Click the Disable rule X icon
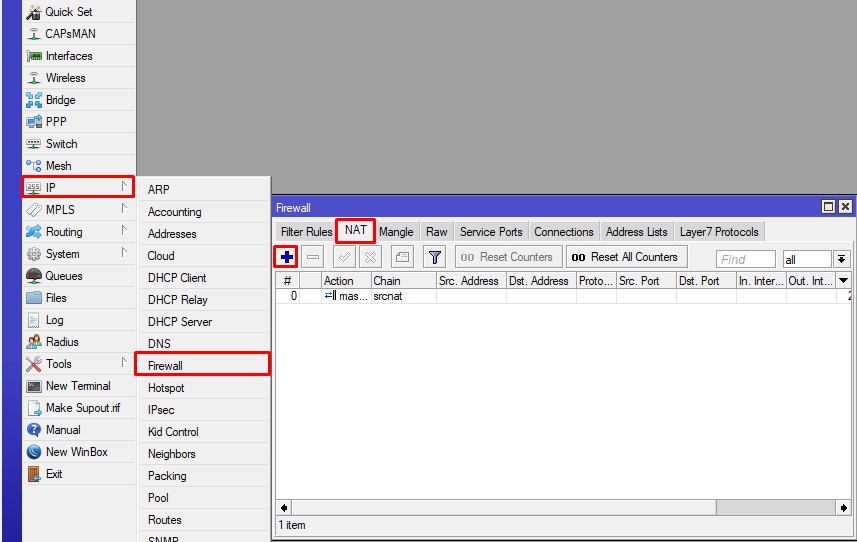The width and height of the screenshot is (857, 542). [369, 258]
